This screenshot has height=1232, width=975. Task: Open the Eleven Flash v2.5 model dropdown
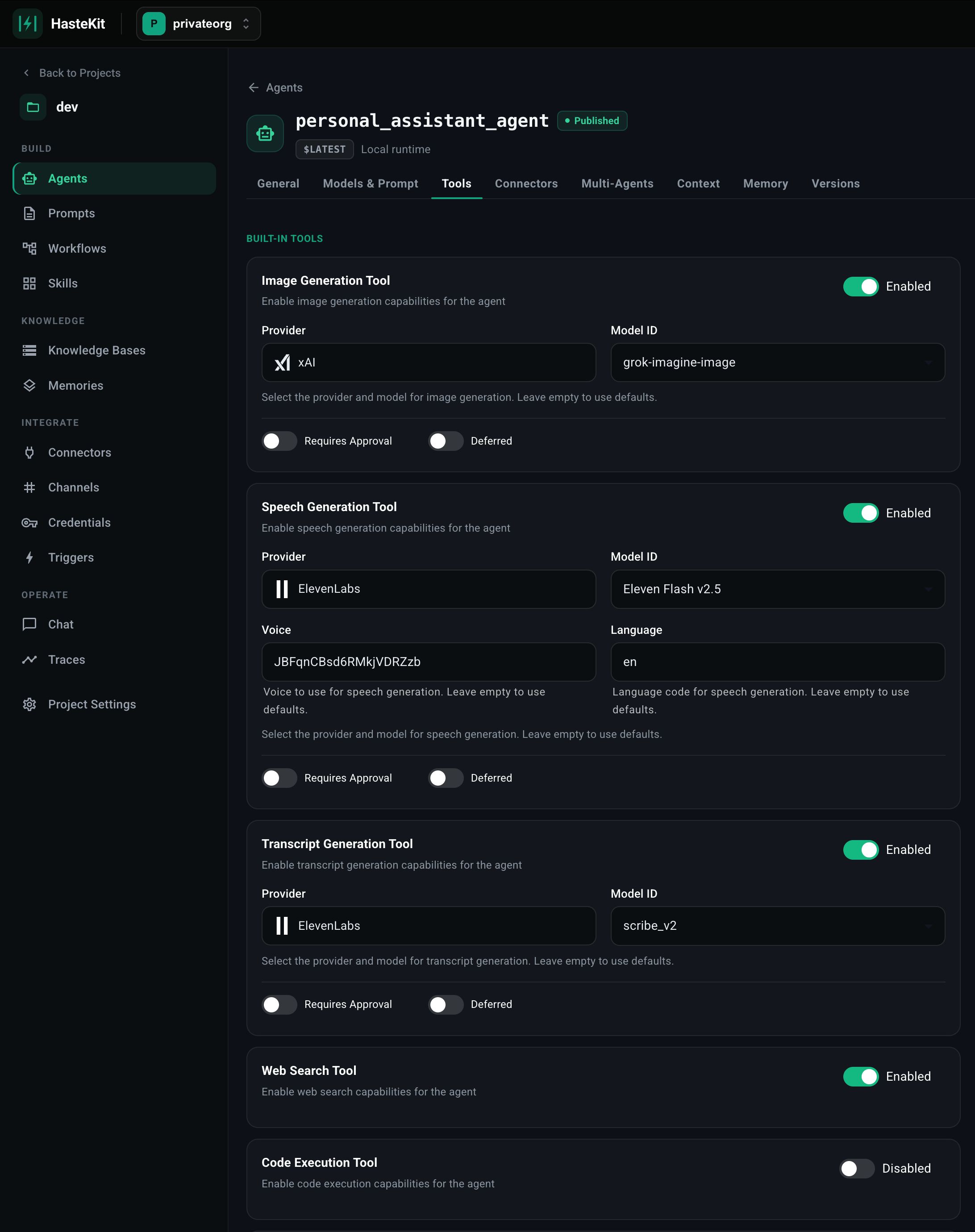(x=778, y=589)
